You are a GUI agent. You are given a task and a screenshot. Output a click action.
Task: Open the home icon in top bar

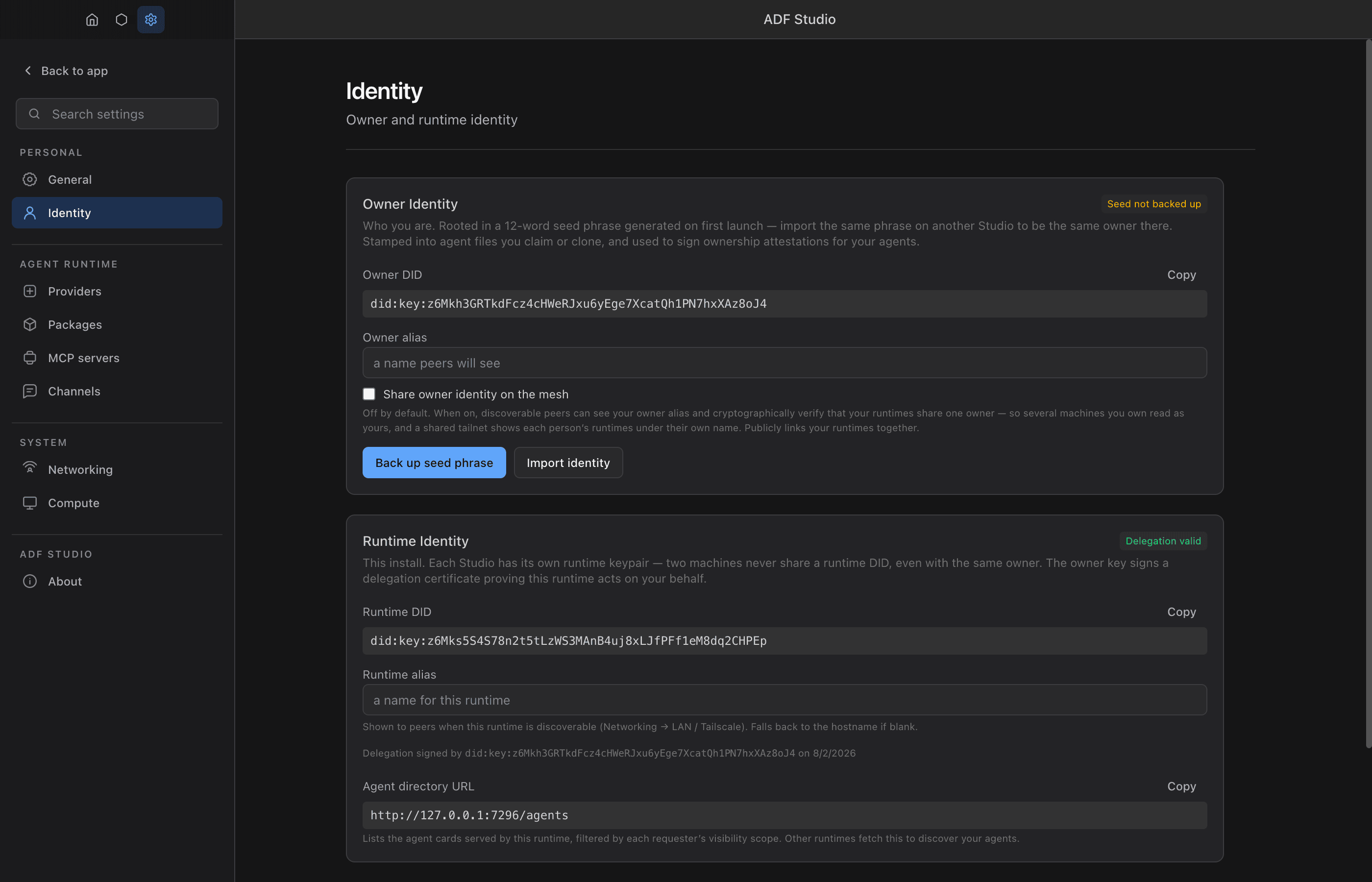coord(92,20)
